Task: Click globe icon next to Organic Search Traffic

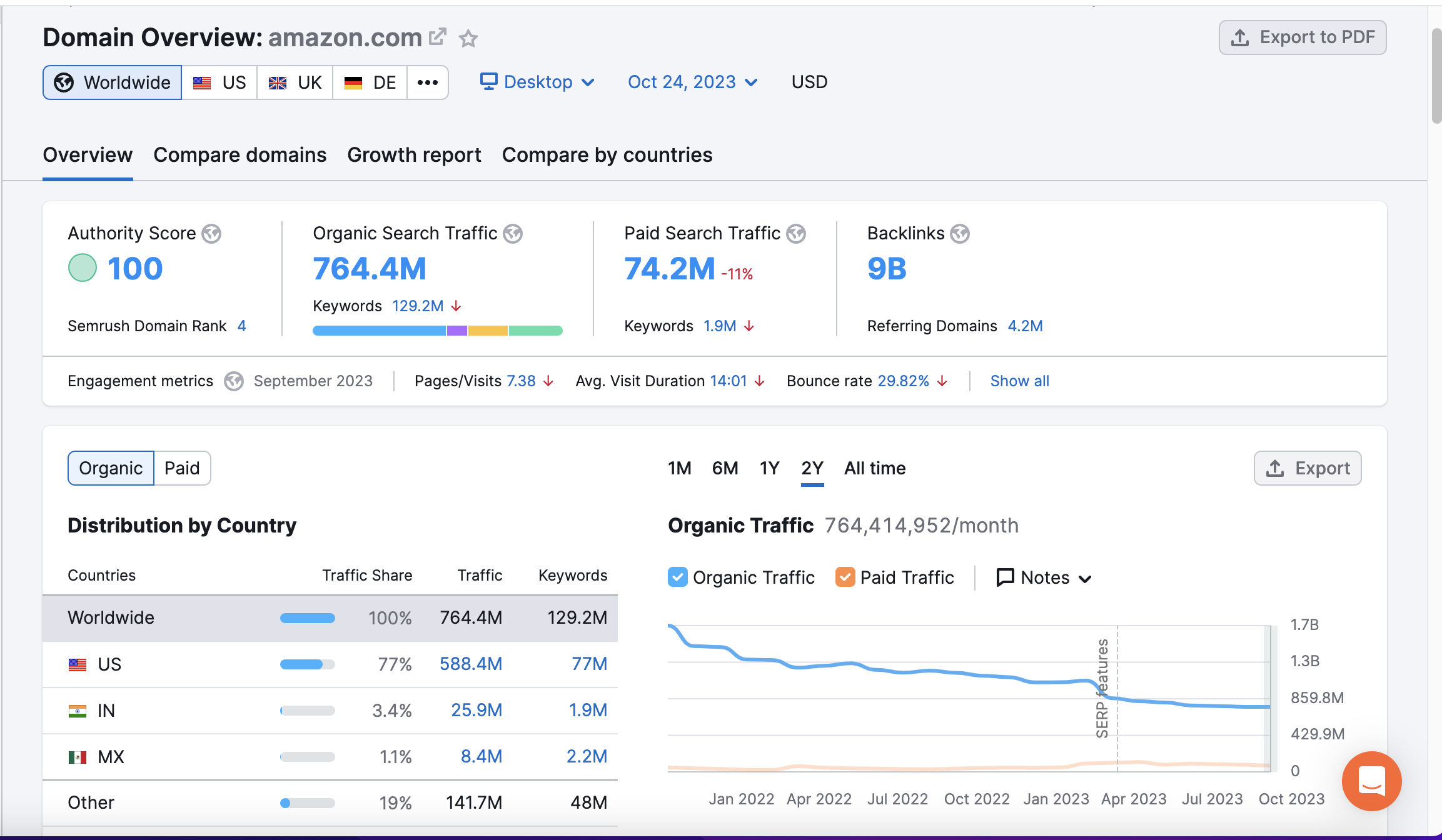Action: pyautogui.click(x=513, y=234)
